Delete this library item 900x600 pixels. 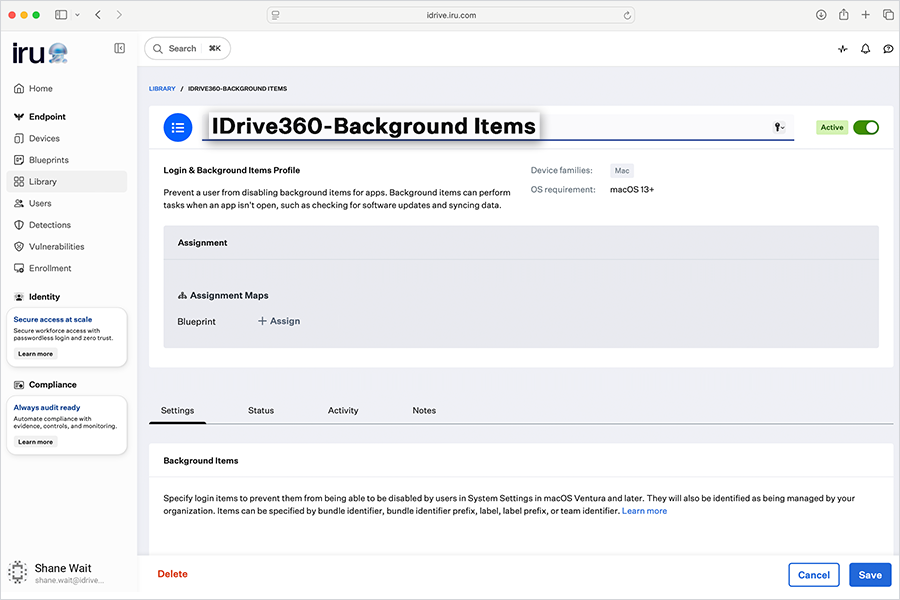[172, 574]
